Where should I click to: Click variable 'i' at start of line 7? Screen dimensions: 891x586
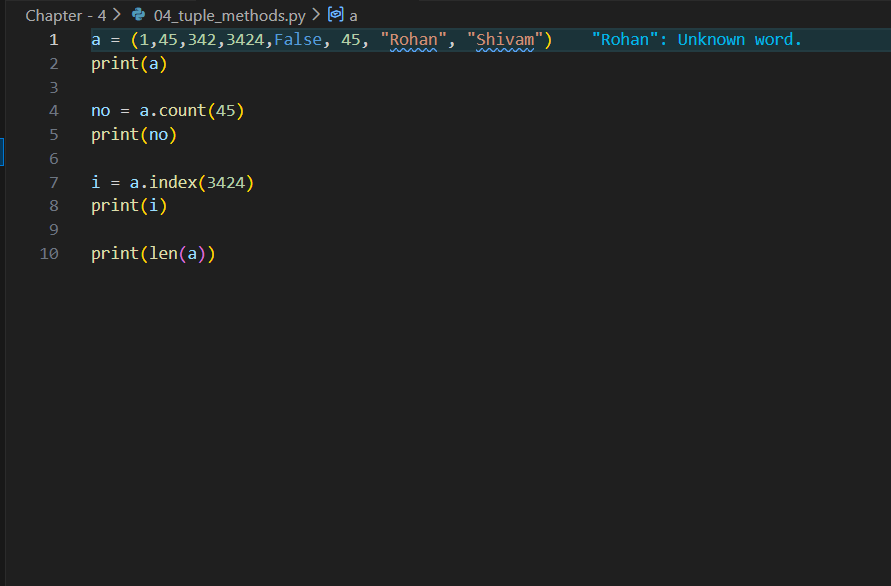click(x=95, y=182)
